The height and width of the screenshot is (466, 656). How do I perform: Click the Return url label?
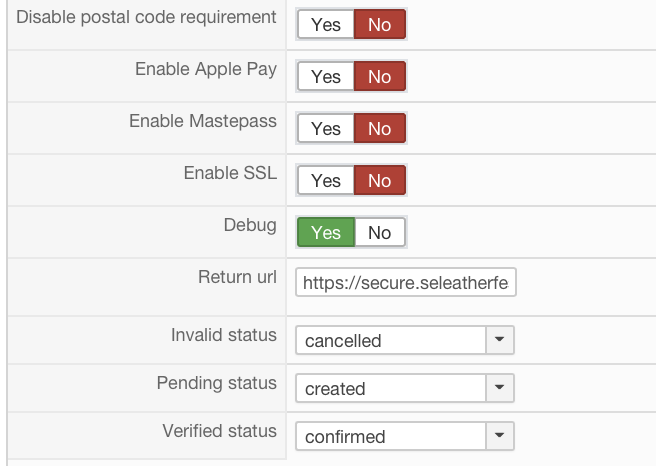click(237, 277)
